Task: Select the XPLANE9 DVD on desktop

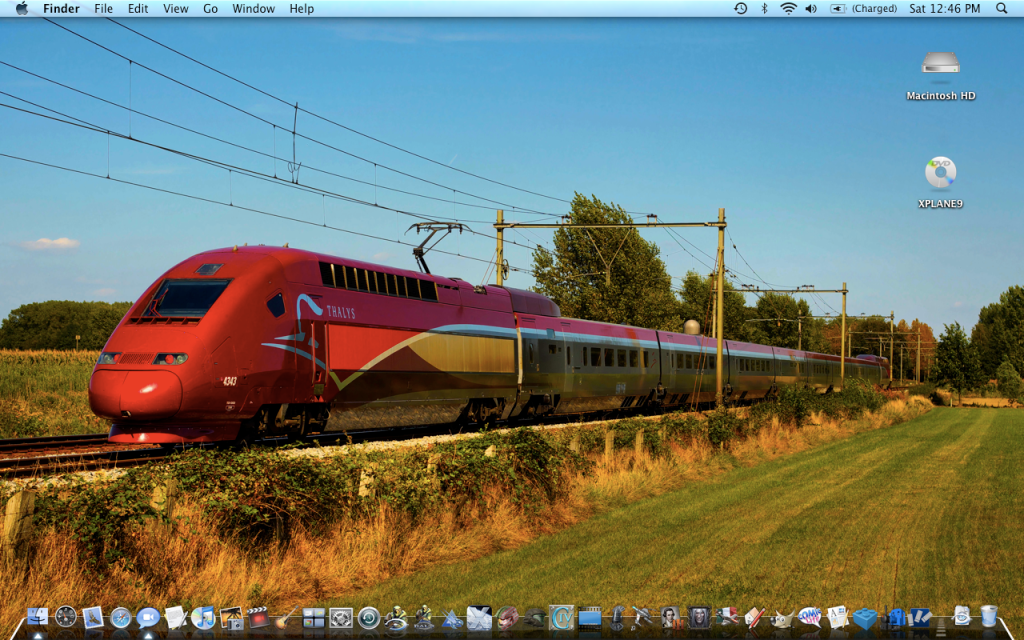Action: coord(940,173)
